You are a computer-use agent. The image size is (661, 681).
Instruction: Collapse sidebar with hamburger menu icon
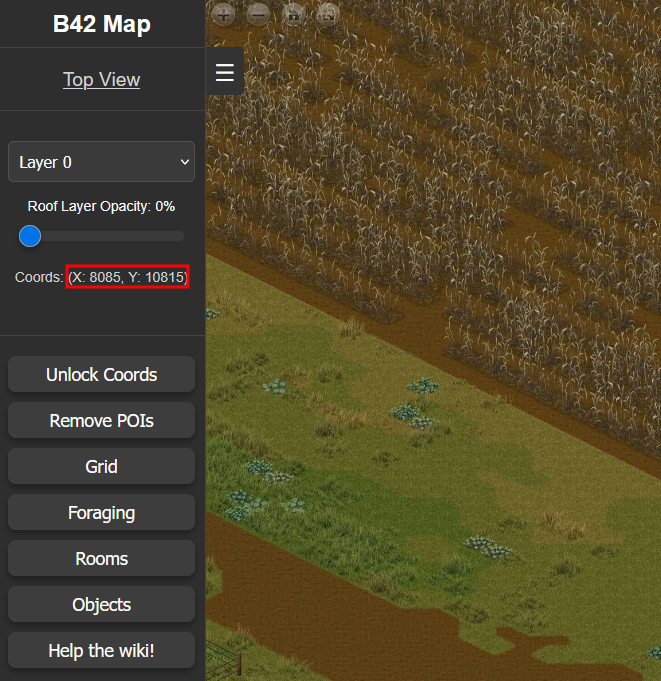pyautogui.click(x=225, y=72)
